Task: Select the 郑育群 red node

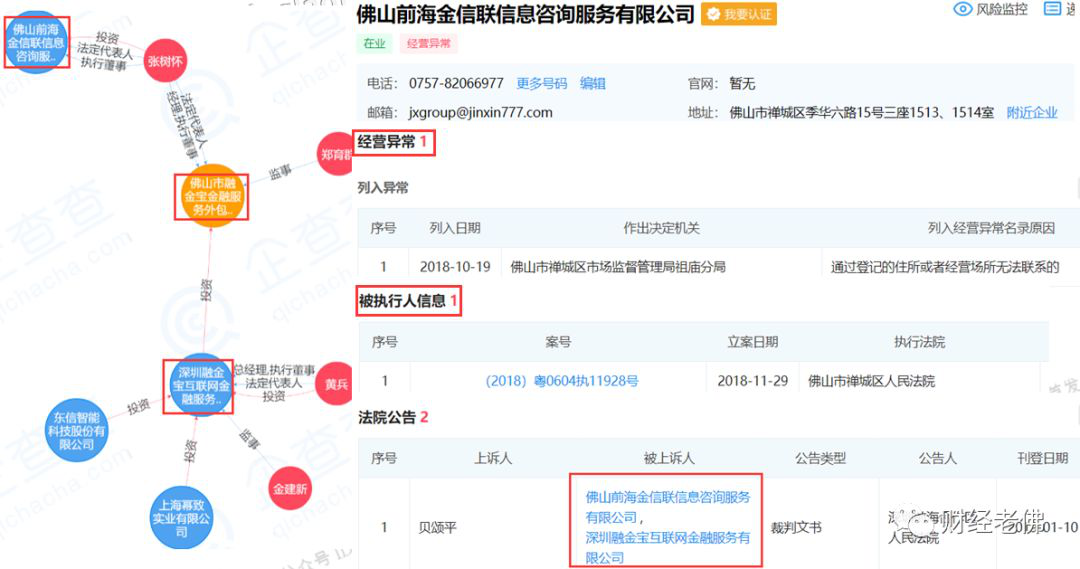Action: [335, 154]
